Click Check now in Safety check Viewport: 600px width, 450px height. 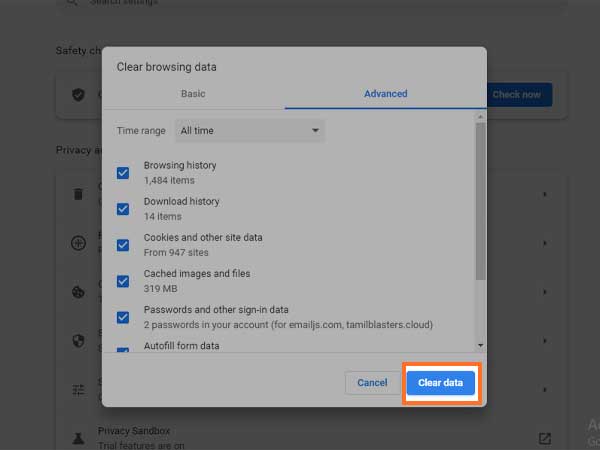(x=520, y=95)
